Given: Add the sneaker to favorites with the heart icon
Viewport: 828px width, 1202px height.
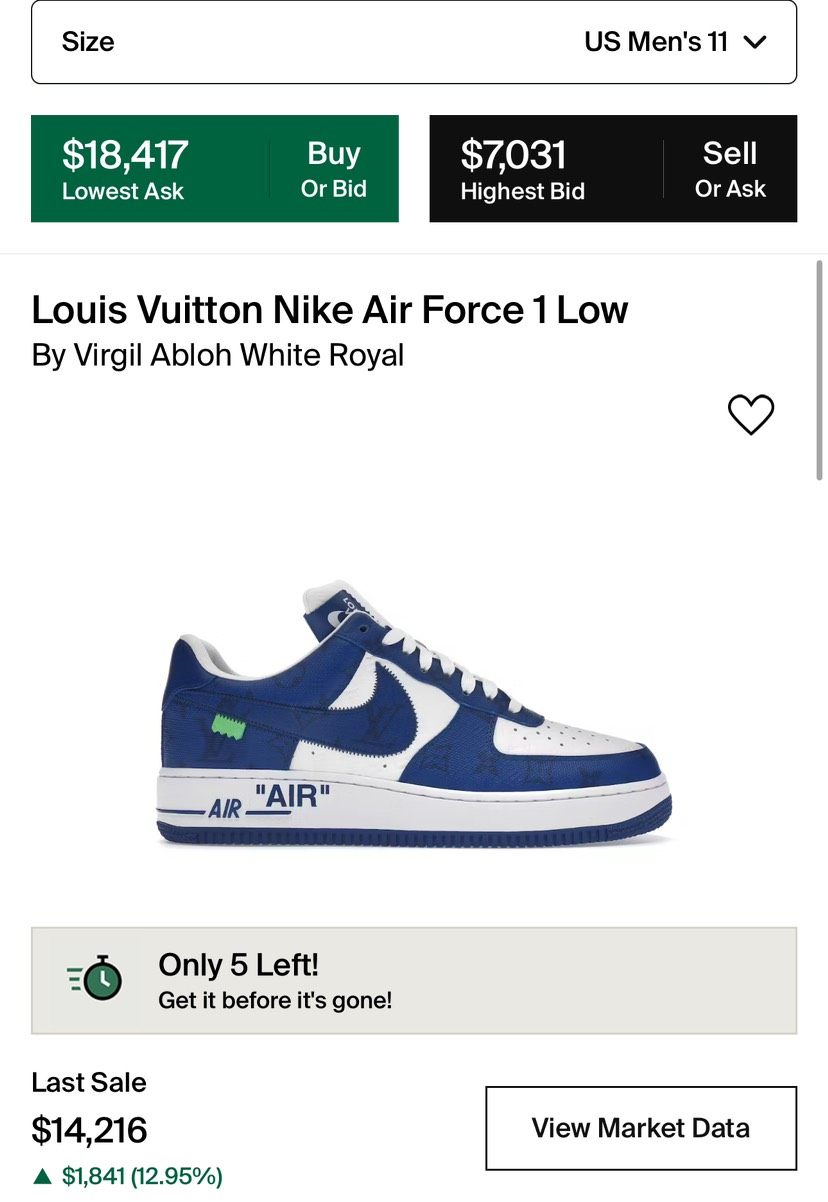Looking at the screenshot, I should [750, 414].
